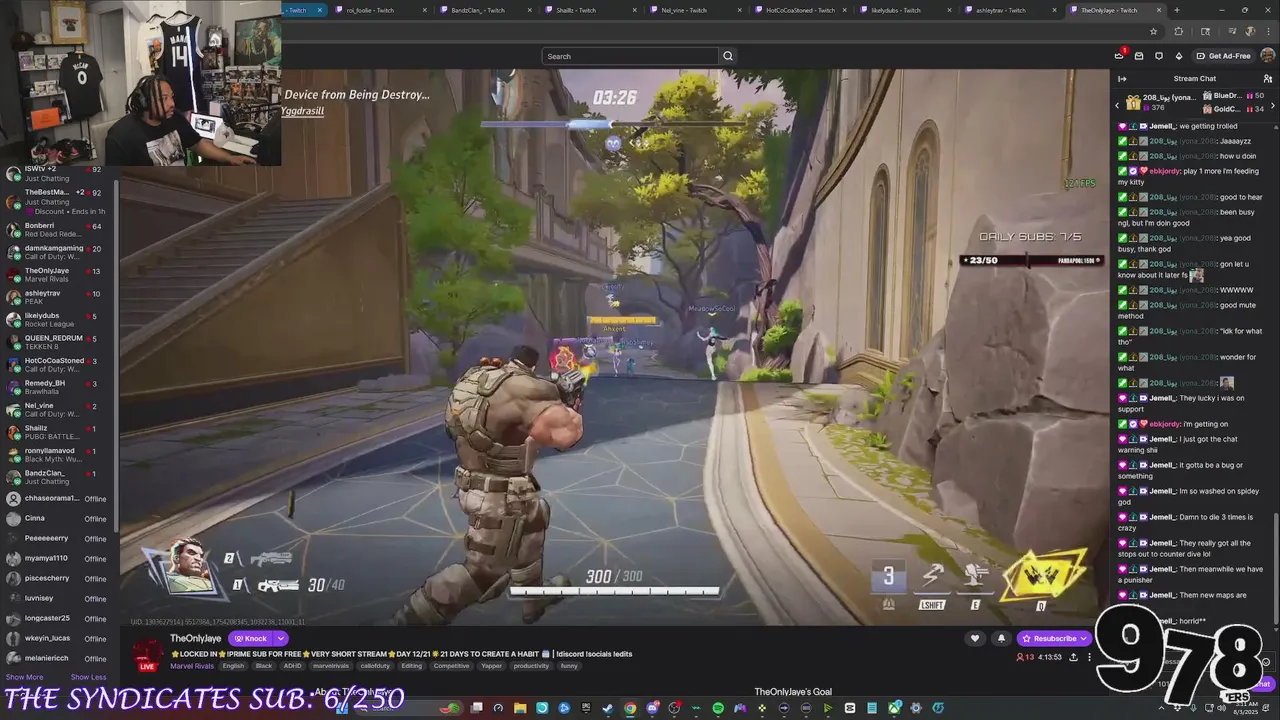Screen dimensions: 1280x720
Task: Select offline channel Cinna
Action: [x=60, y=518]
